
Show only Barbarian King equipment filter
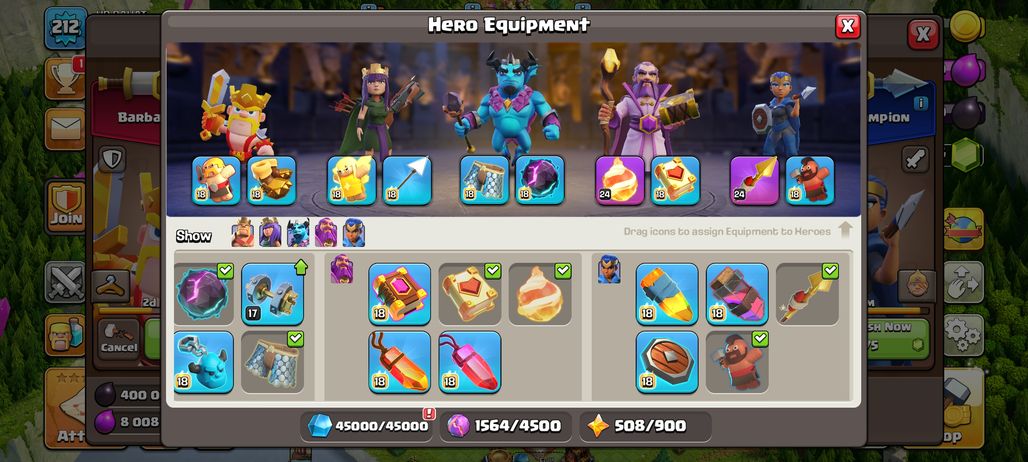coord(243,233)
